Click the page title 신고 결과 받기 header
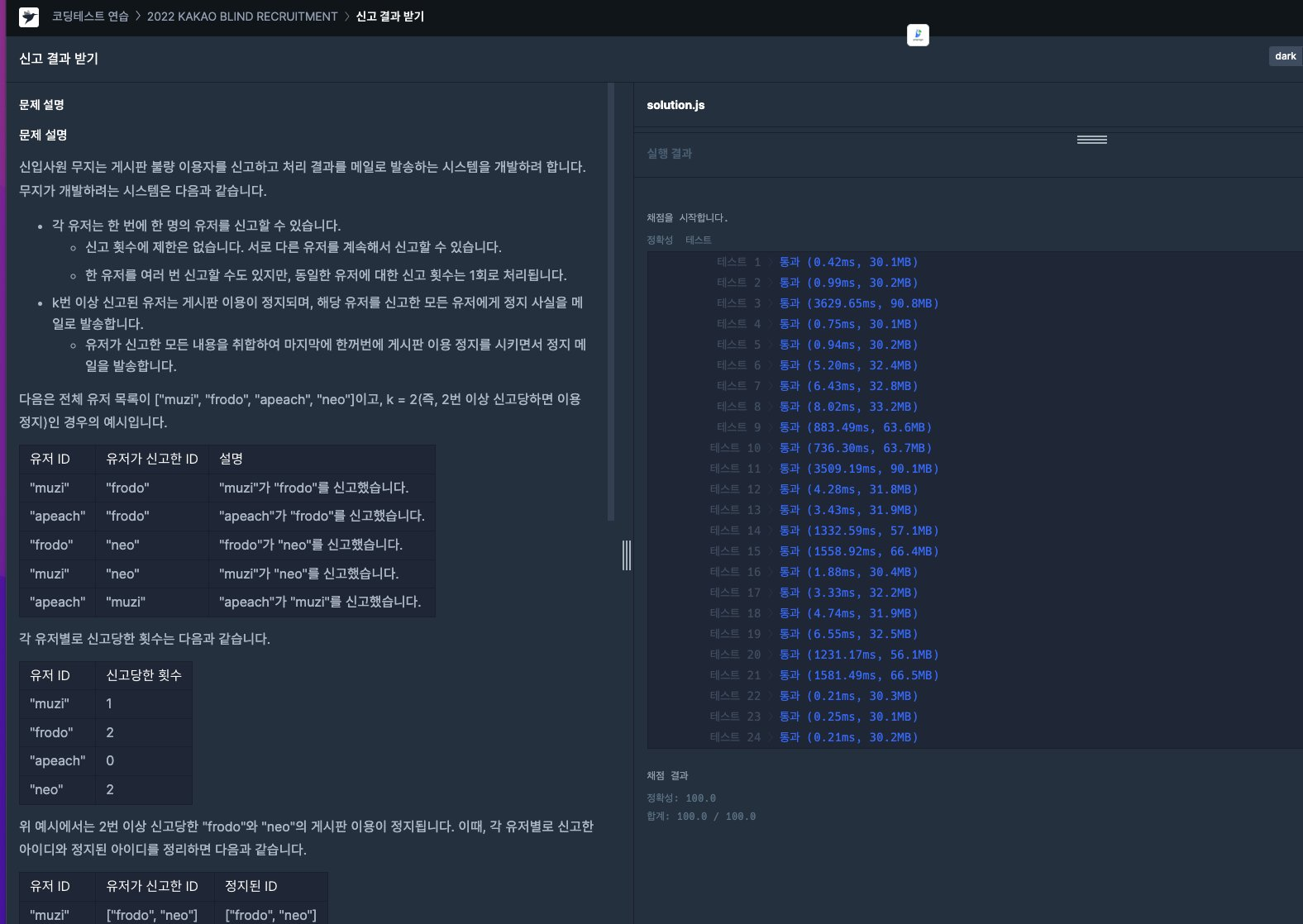Image resolution: width=1303 pixels, height=924 pixels. coord(59,59)
